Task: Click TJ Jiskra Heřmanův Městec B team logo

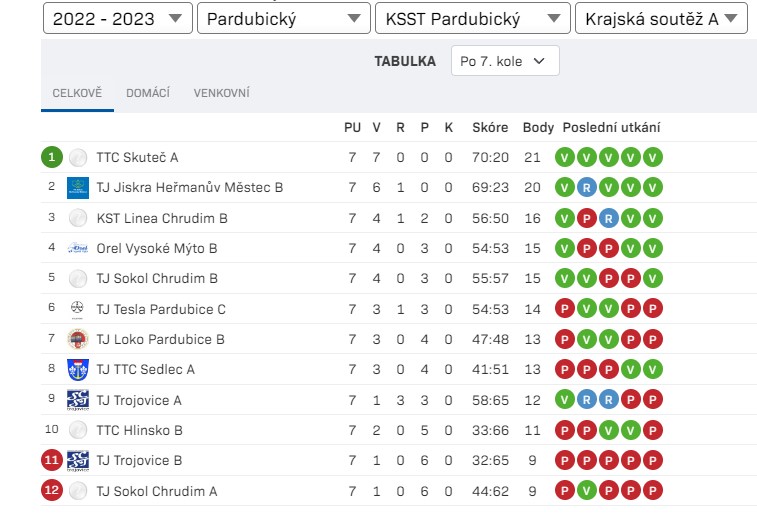Action: click(78, 188)
